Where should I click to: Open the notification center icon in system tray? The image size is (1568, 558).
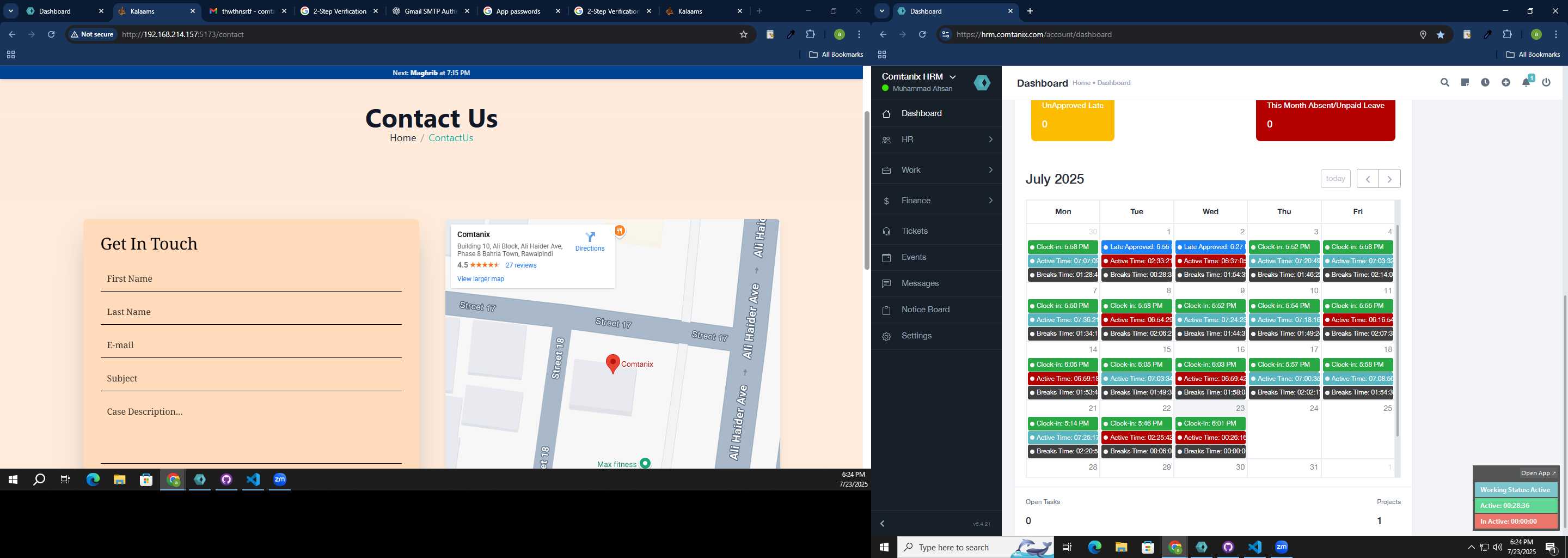[x=1552, y=547]
